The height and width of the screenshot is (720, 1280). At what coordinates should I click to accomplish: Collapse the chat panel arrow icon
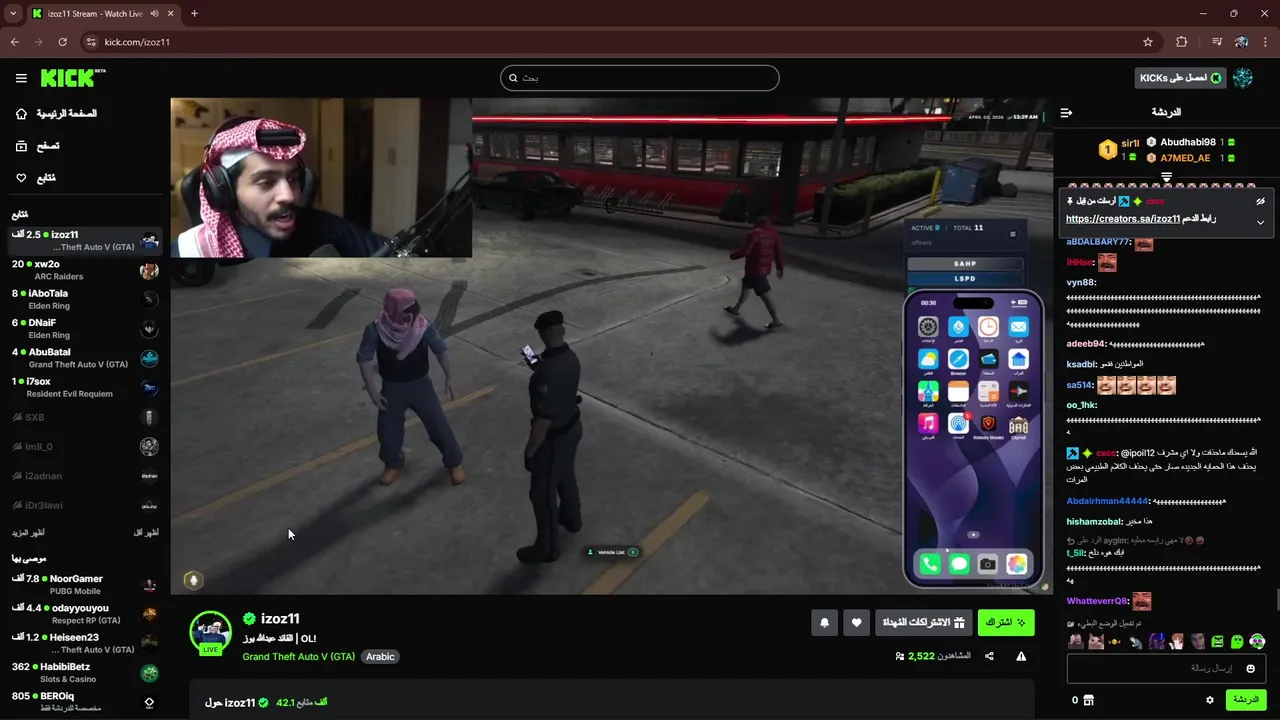click(1066, 113)
